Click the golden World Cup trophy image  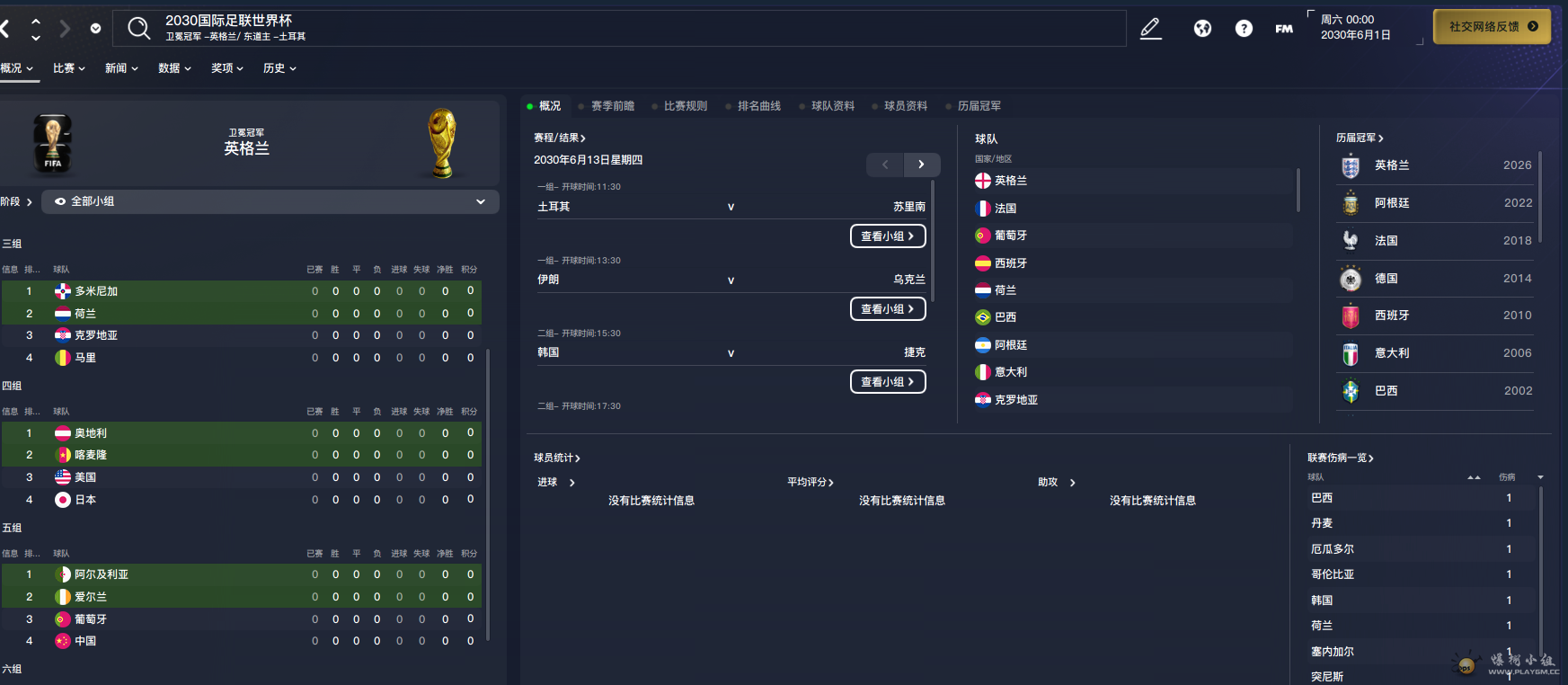click(x=441, y=143)
